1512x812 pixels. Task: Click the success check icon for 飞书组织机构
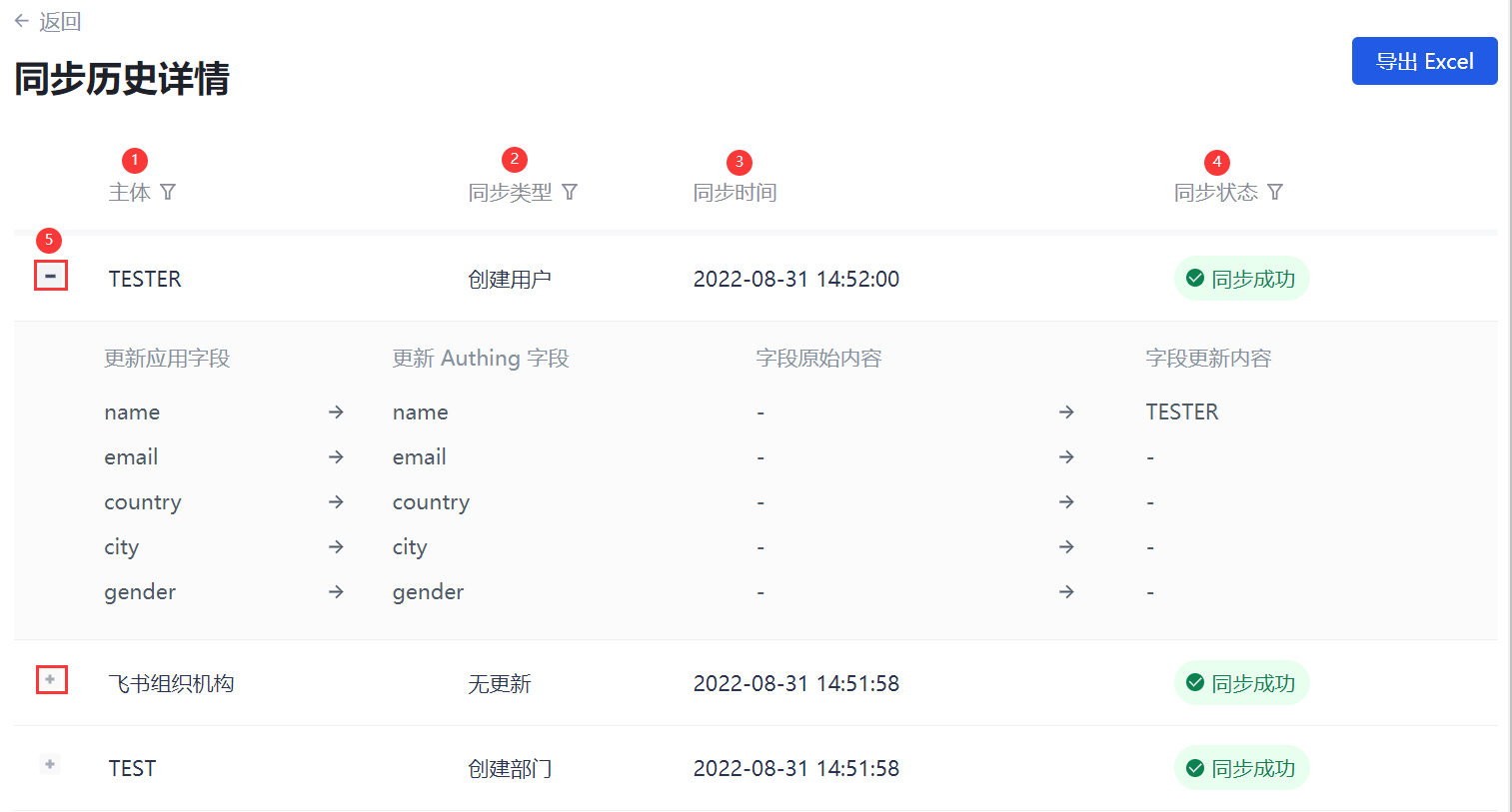(x=1194, y=683)
